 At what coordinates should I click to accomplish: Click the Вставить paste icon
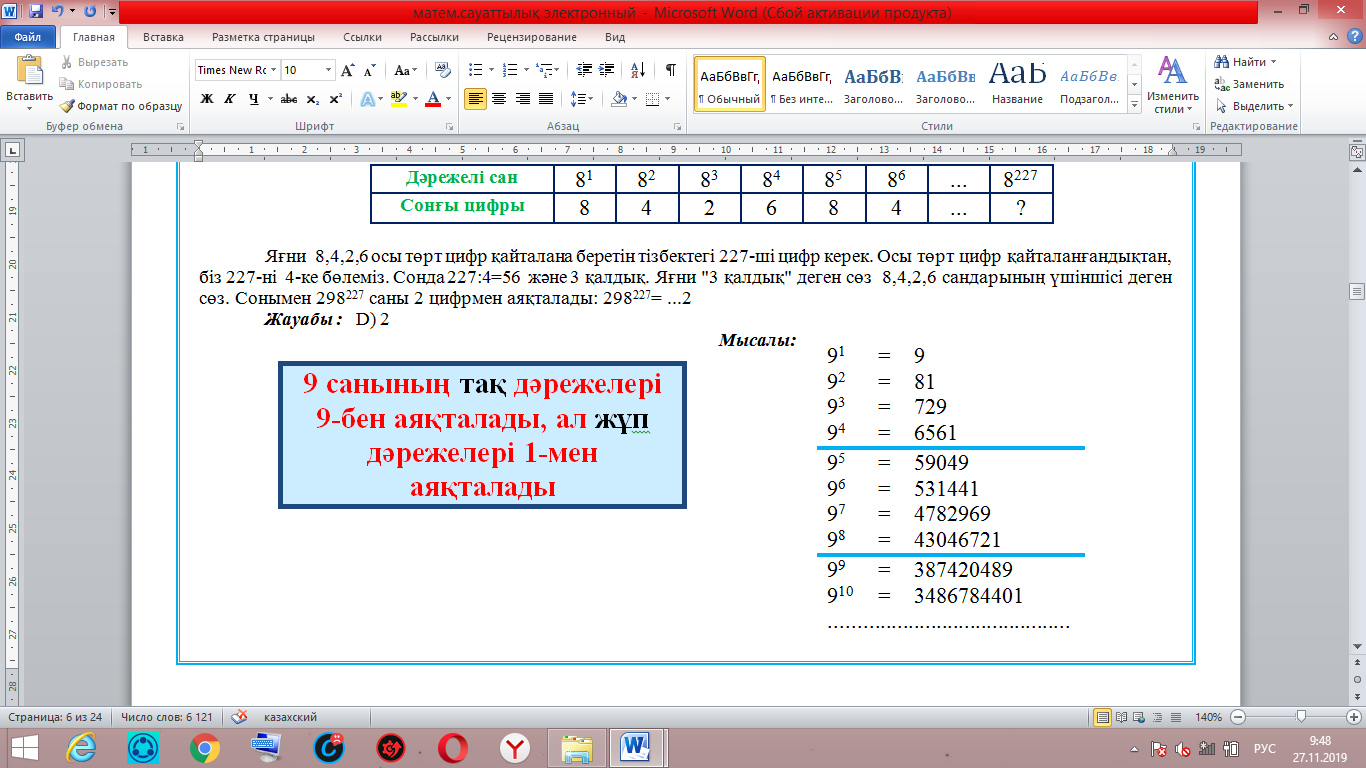click(29, 72)
